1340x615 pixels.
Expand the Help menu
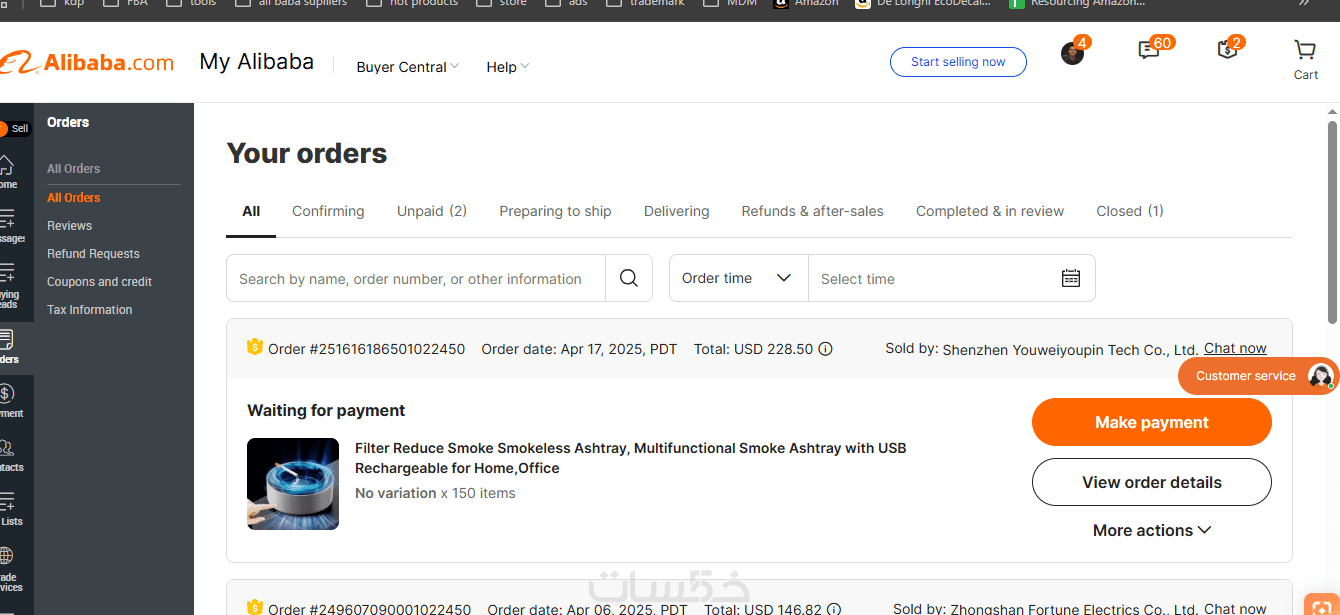click(x=508, y=67)
